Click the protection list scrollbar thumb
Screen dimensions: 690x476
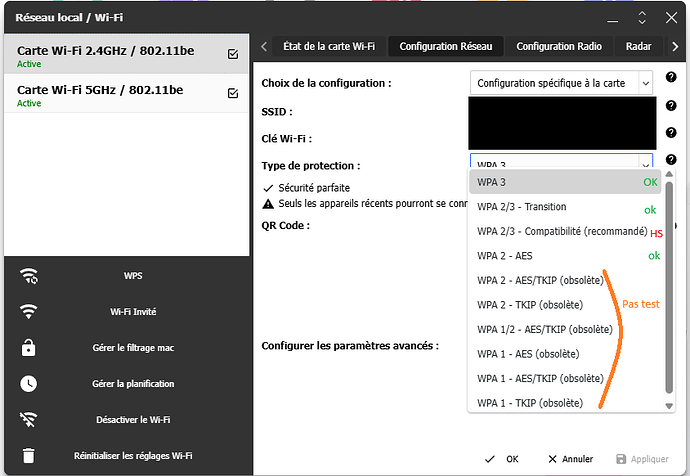[669, 287]
